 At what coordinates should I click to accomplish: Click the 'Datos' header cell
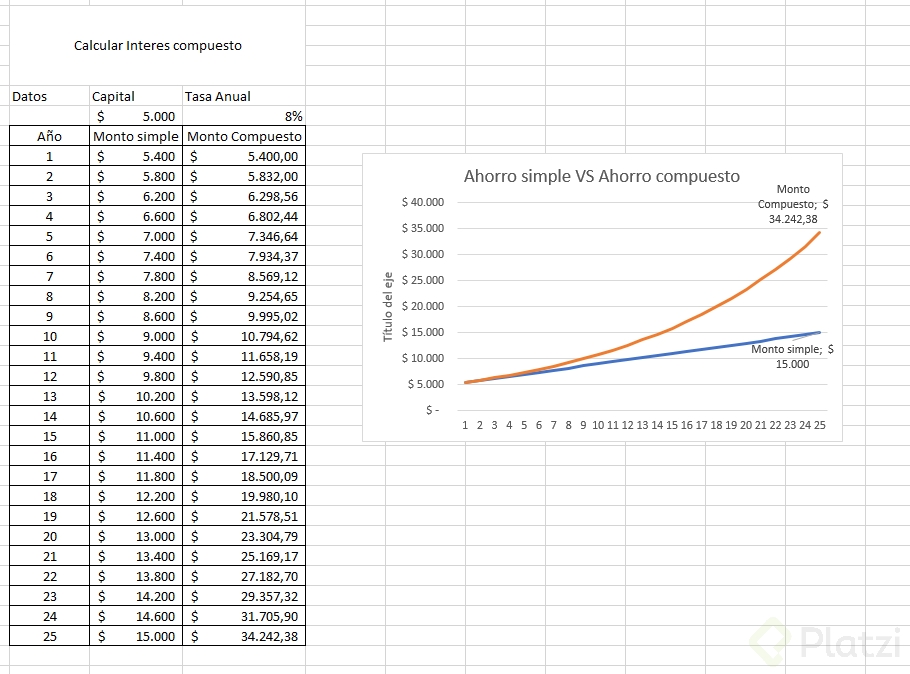(49, 96)
